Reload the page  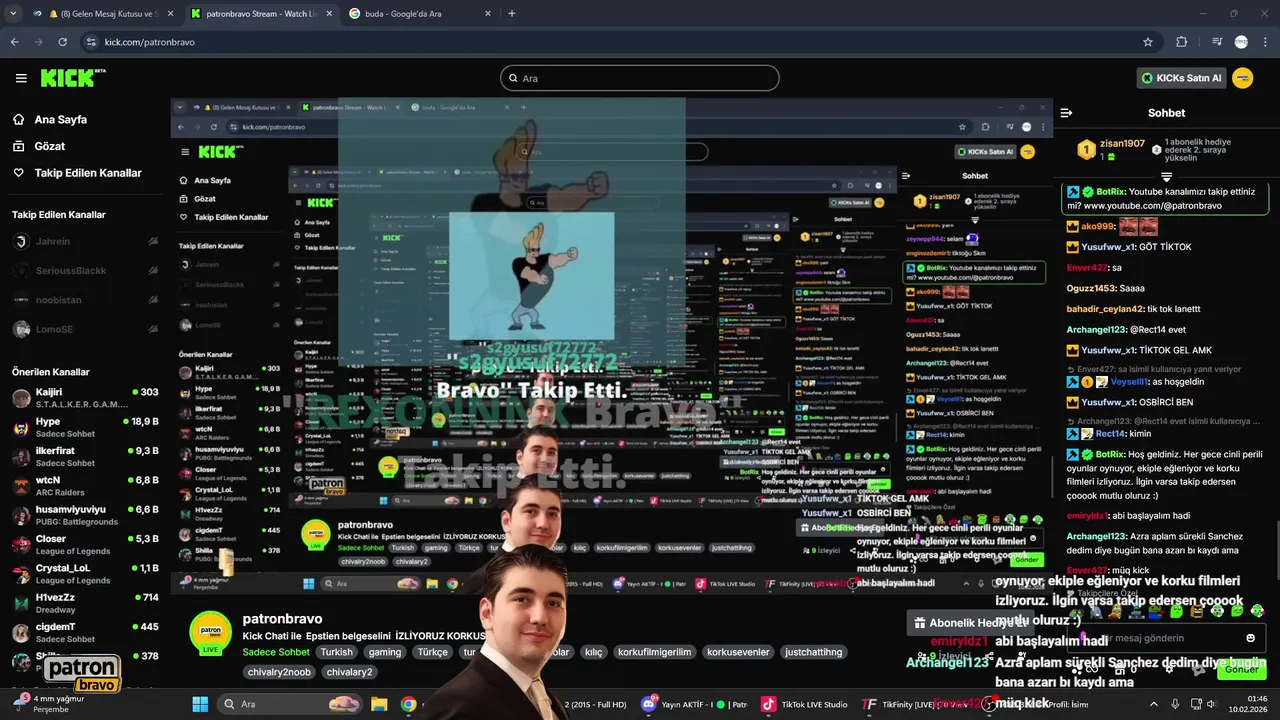point(62,42)
